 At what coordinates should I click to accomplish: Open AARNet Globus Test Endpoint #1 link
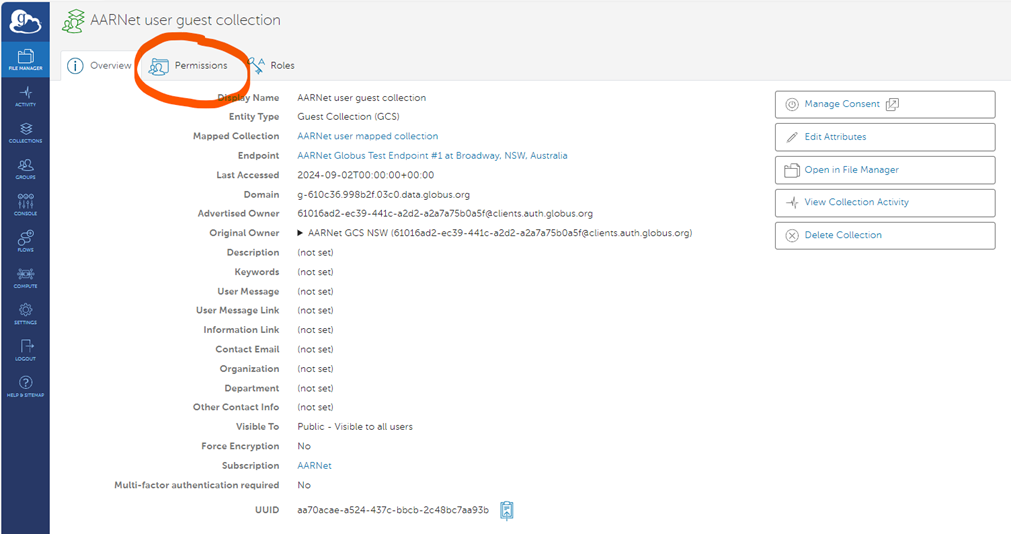tap(432, 155)
